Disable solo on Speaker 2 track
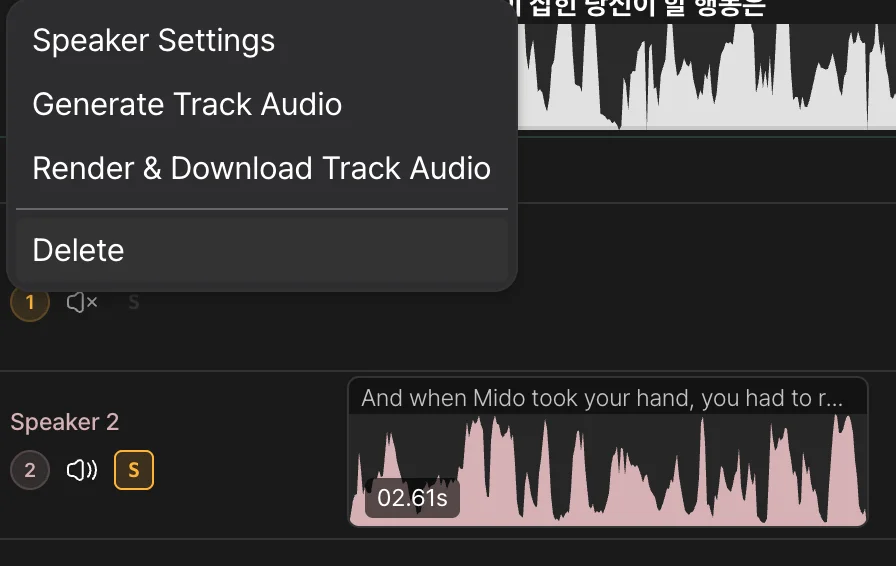This screenshot has height=566, width=896. pyautogui.click(x=134, y=470)
